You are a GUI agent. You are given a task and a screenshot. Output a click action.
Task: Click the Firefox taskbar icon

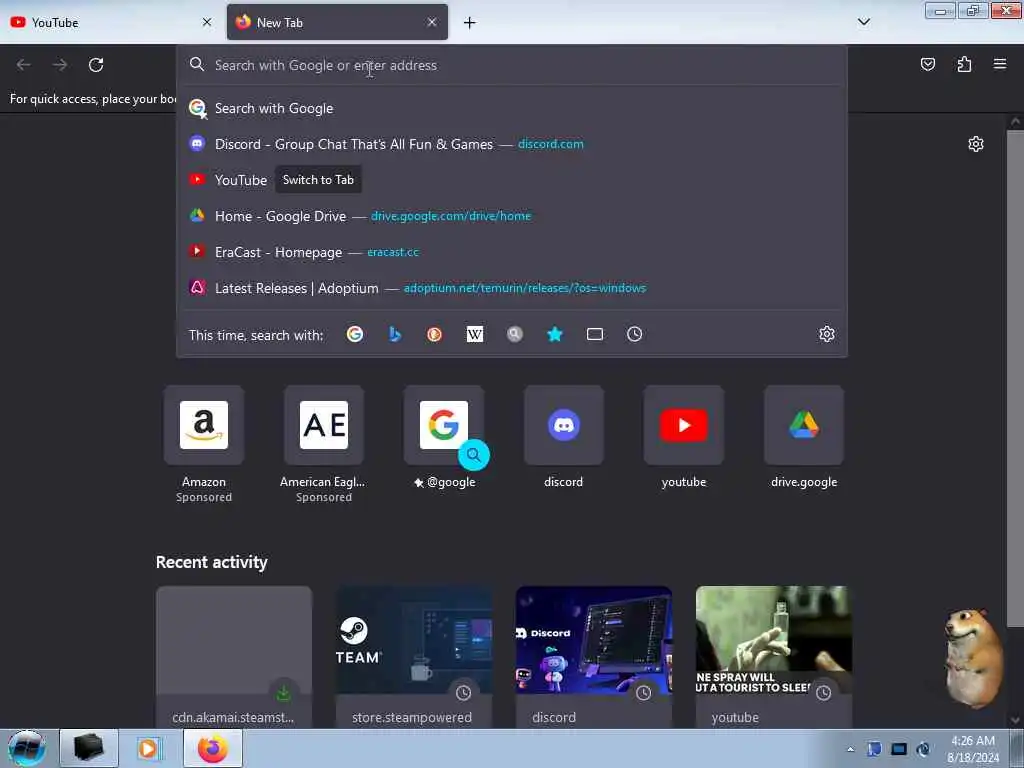tap(213, 748)
